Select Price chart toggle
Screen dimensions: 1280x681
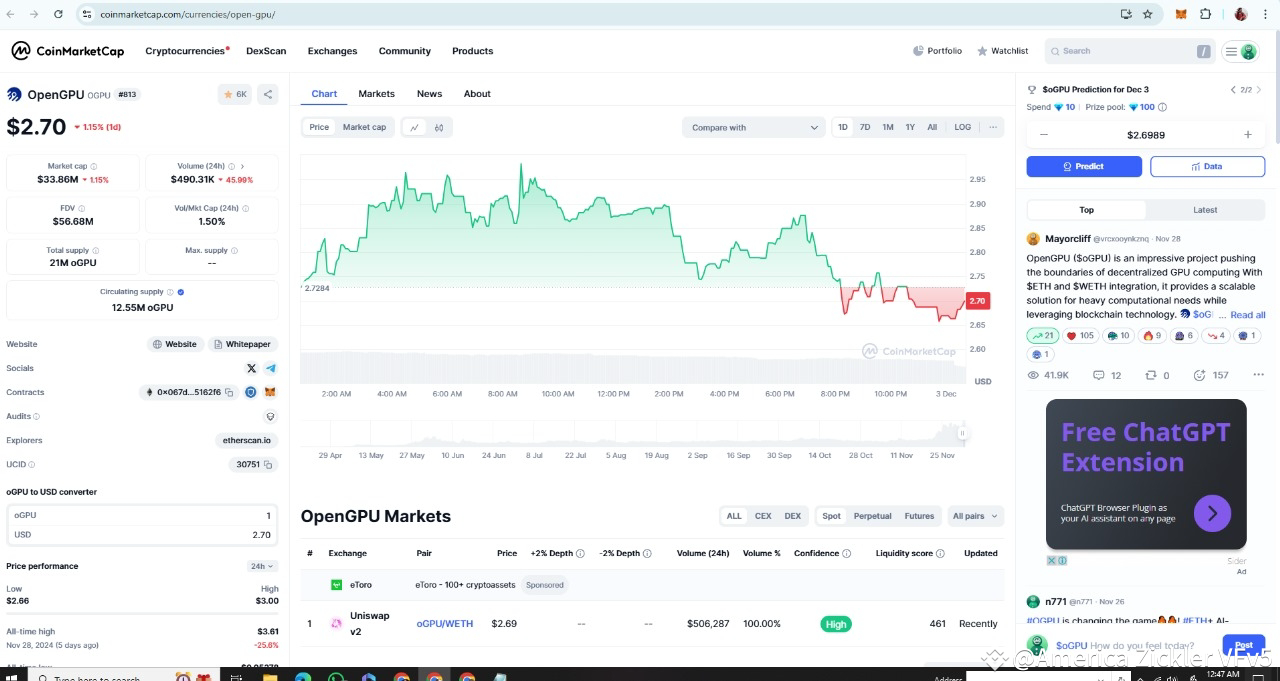319,127
